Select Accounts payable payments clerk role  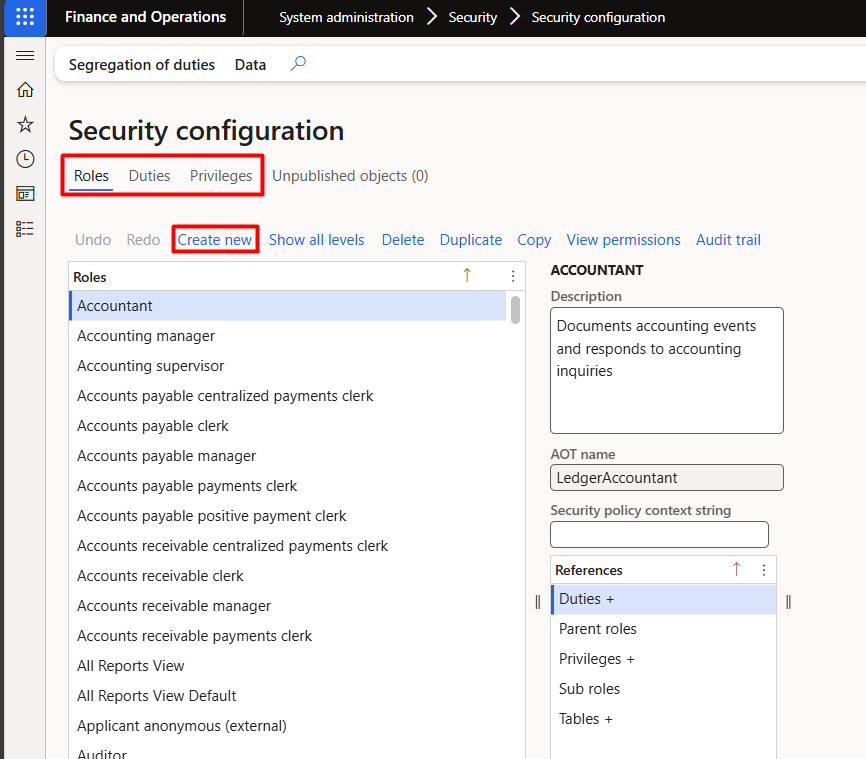pyautogui.click(x=288, y=486)
